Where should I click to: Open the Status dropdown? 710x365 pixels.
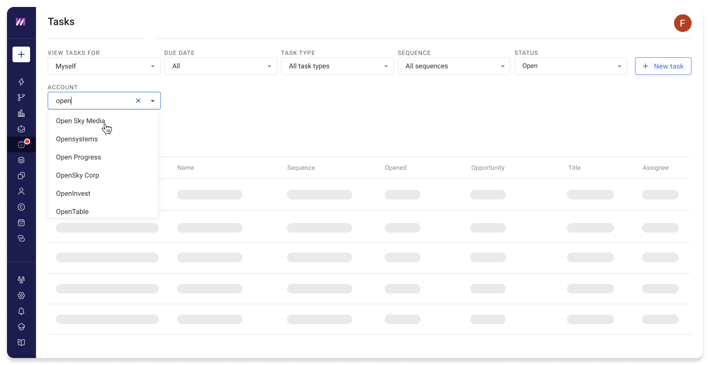click(571, 66)
